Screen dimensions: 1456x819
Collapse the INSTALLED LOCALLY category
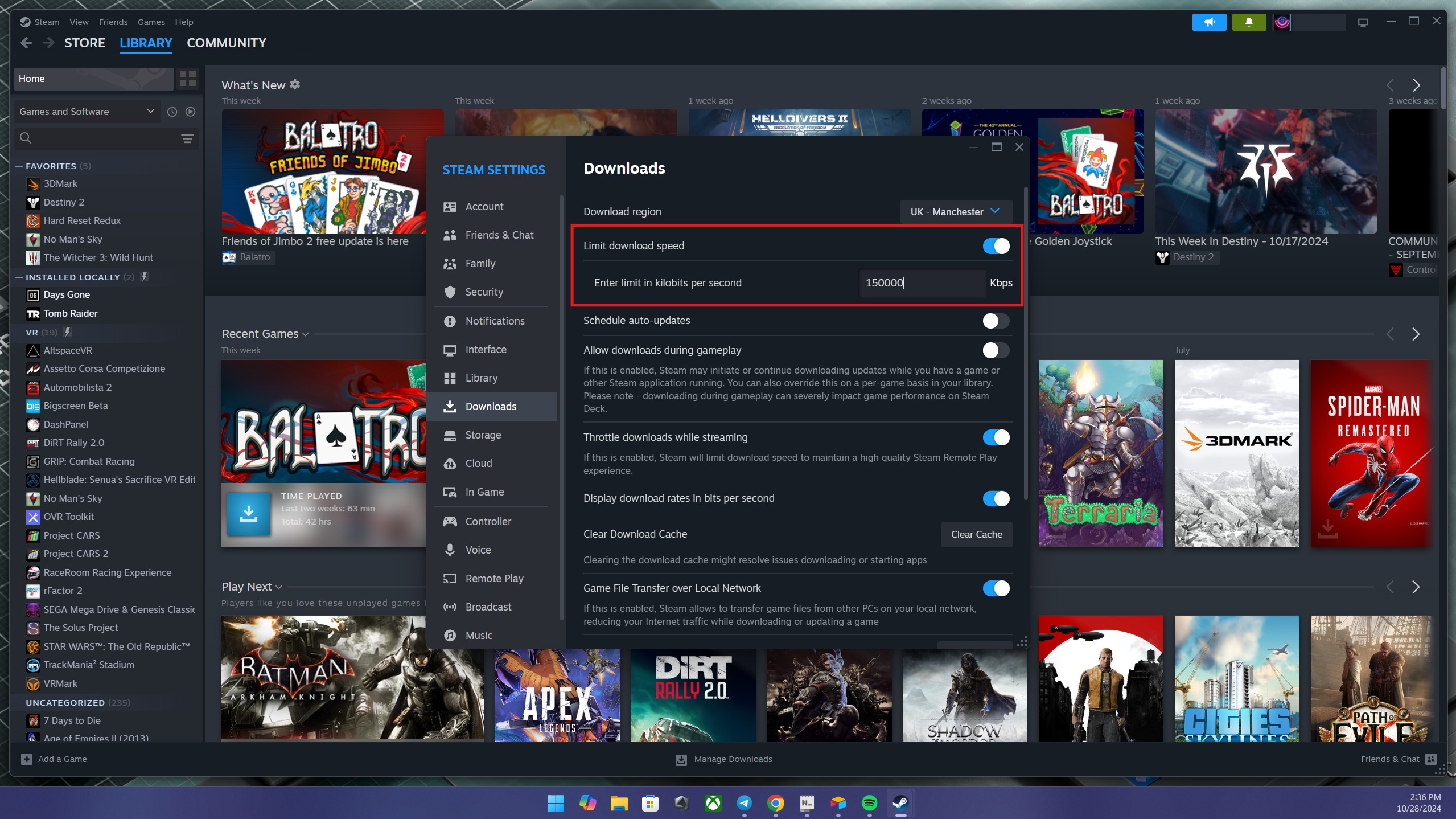(19, 277)
